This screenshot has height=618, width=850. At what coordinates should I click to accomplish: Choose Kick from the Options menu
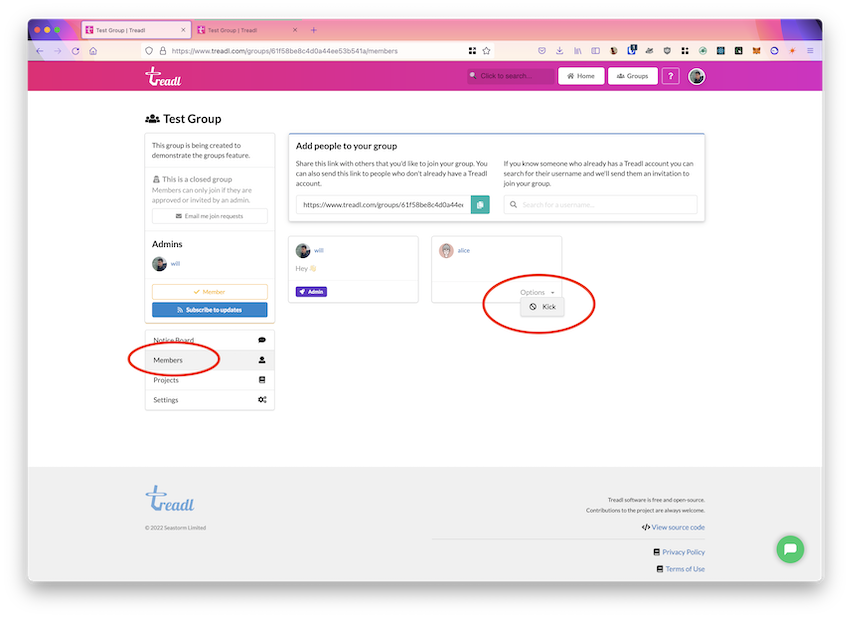click(x=543, y=307)
